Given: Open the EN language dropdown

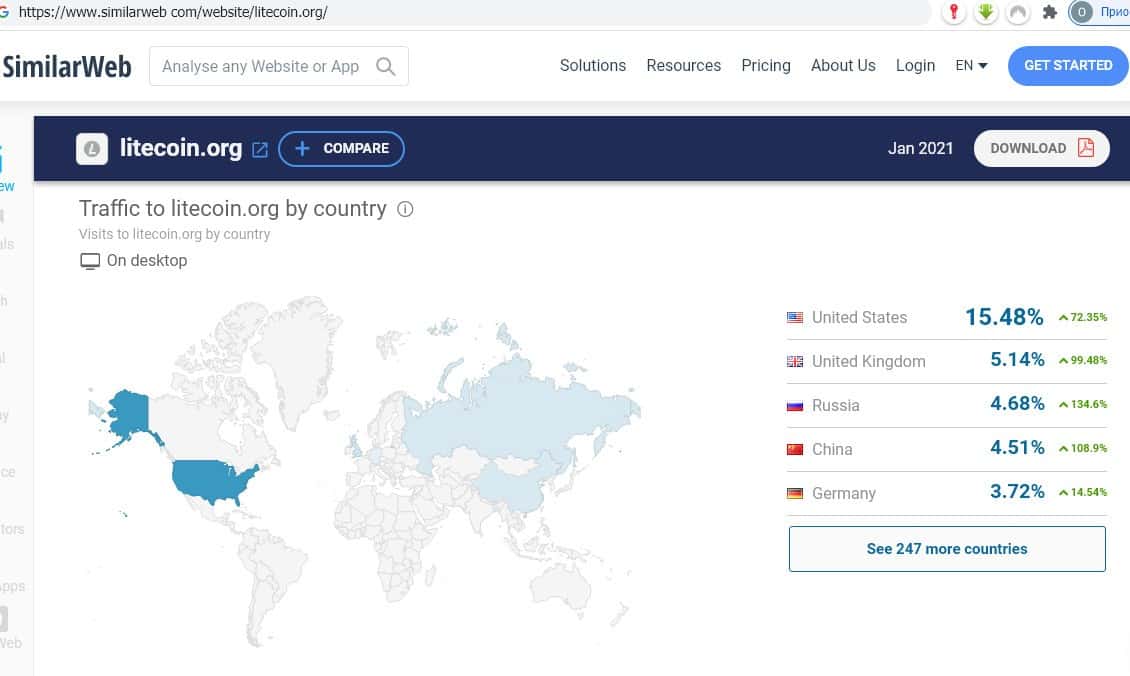Looking at the screenshot, I should click(x=971, y=65).
